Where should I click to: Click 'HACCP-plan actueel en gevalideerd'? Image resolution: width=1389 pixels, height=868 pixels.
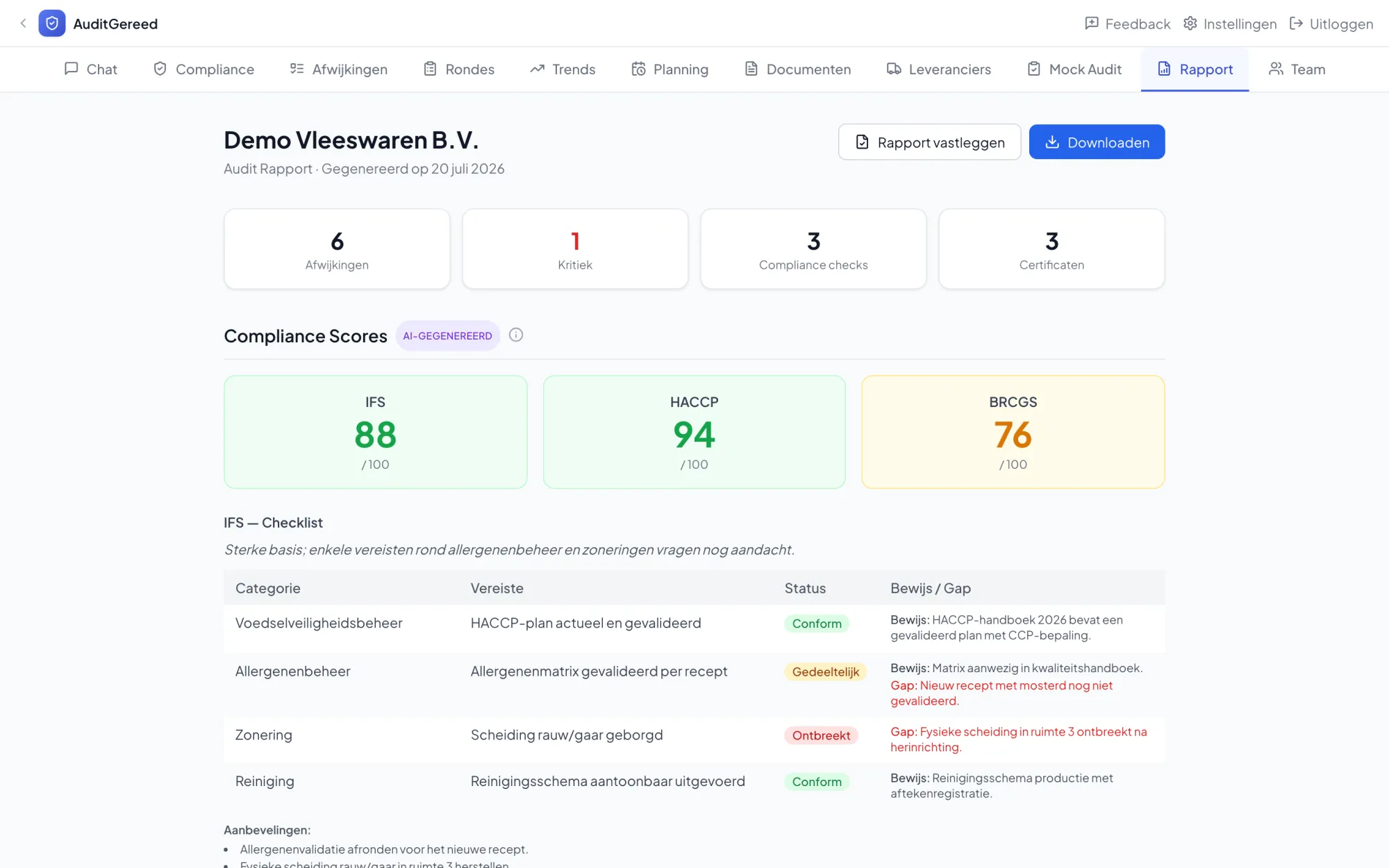(x=585, y=623)
